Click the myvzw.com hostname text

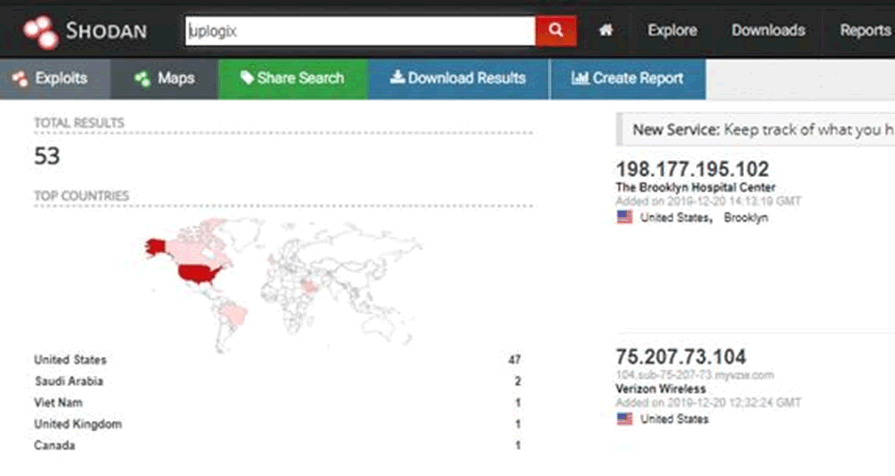pyautogui.click(x=695, y=375)
